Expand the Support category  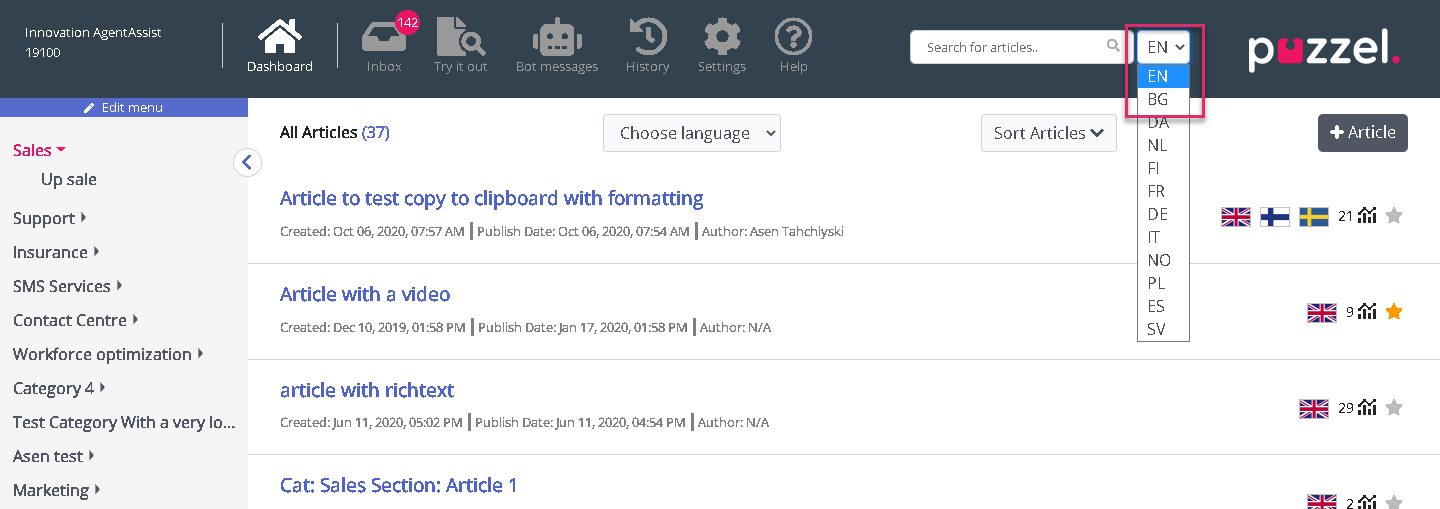tap(50, 218)
